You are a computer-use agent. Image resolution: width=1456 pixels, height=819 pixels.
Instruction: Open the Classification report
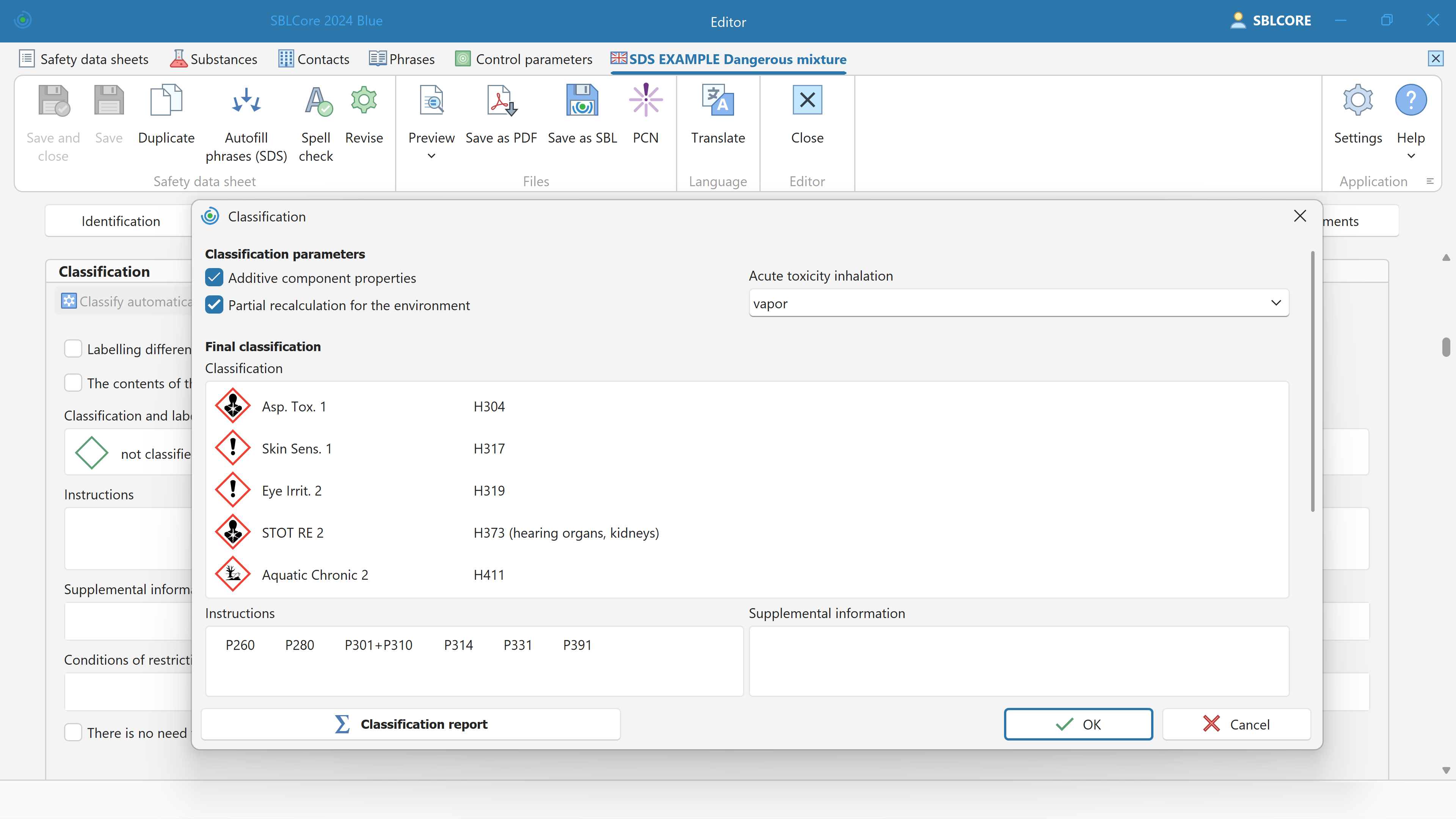click(411, 724)
